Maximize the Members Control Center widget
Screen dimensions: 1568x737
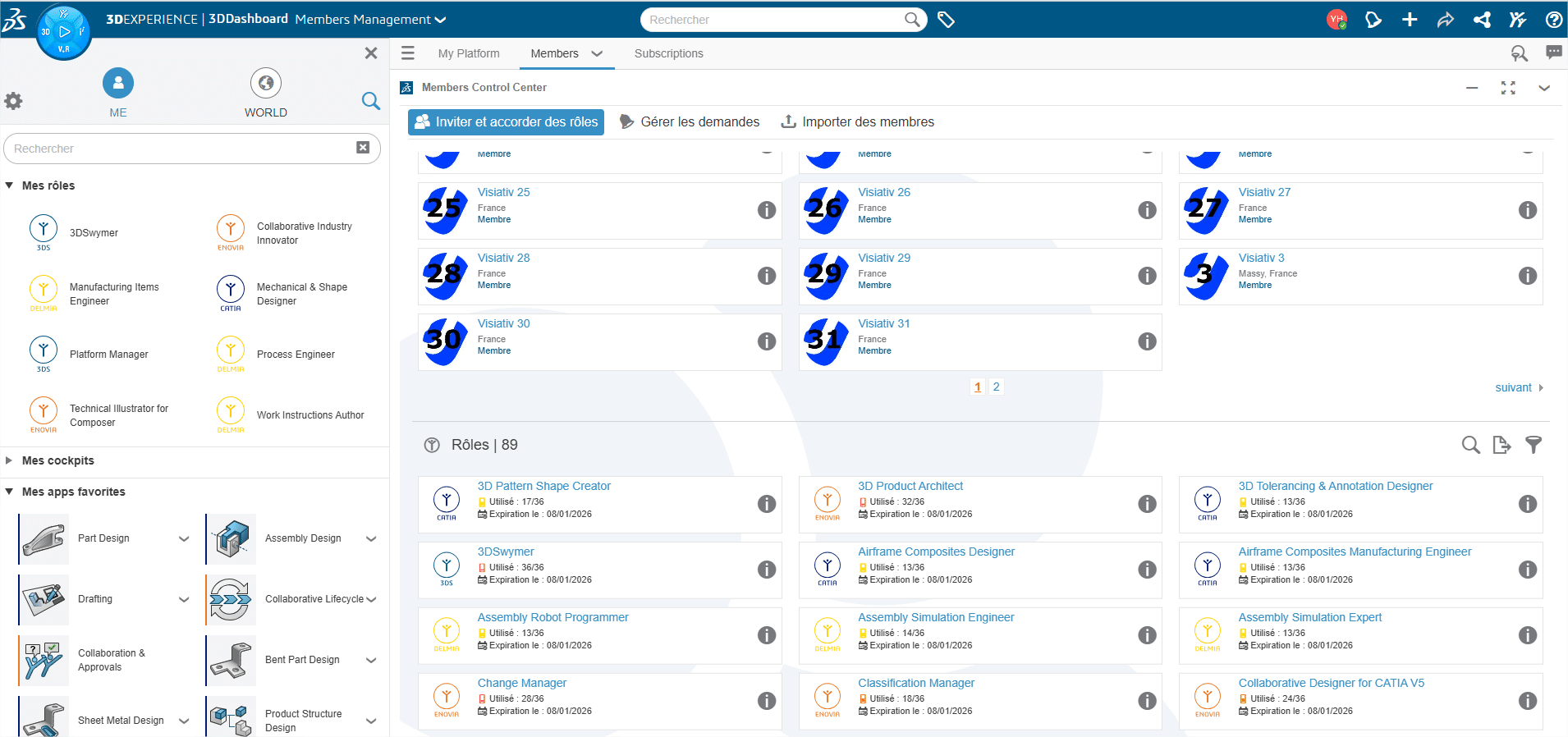pos(1508,88)
